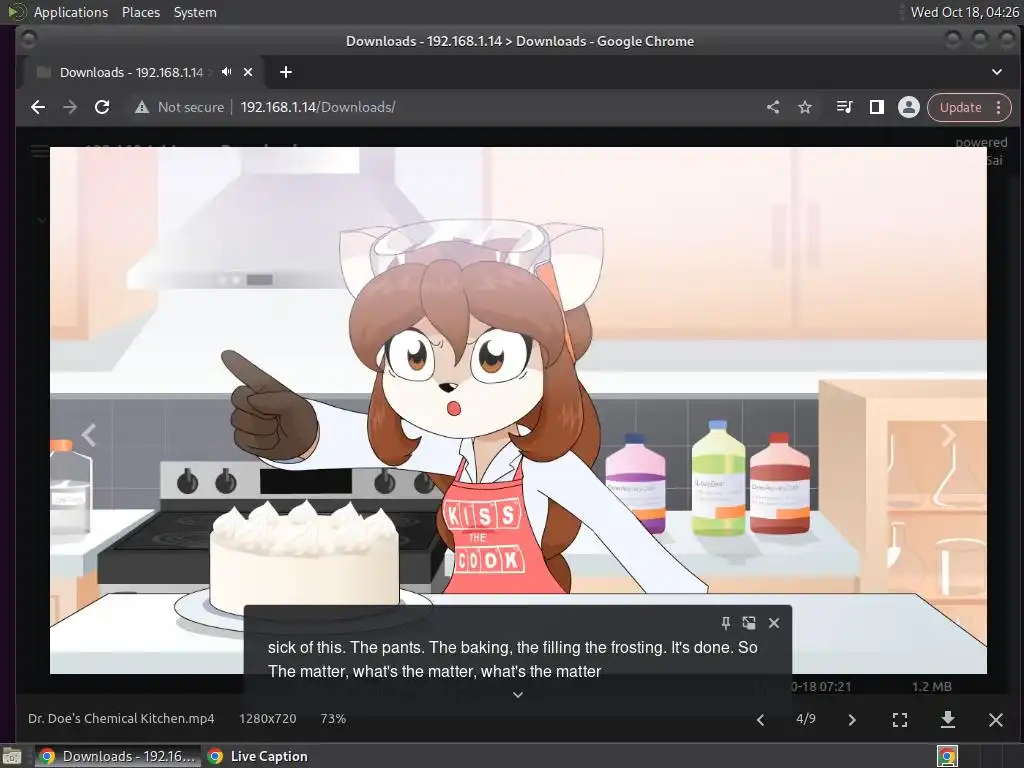Click the Chrome workspace icon in taskbar corner
The image size is (1024, 768).
[948, 756]
